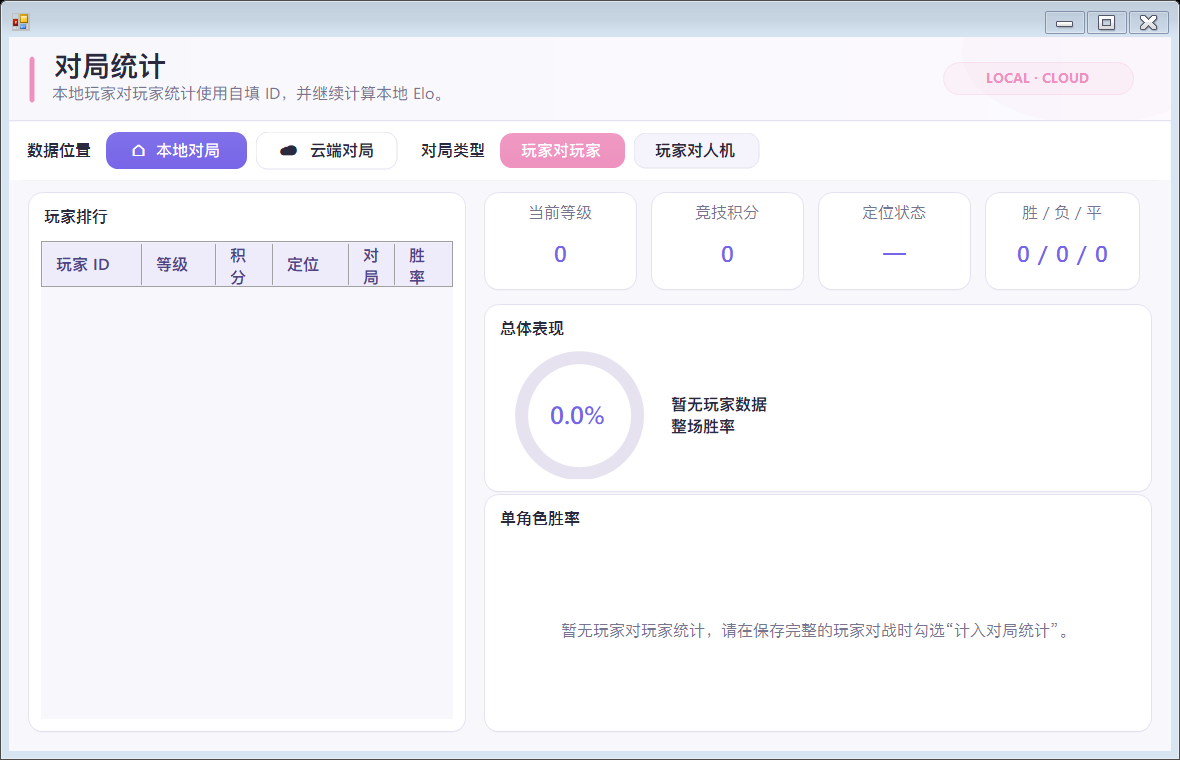1180x760 pixels.
Task: Sort by the 胜率 column header
Action: pyautogui.click(x=423, y=264)
